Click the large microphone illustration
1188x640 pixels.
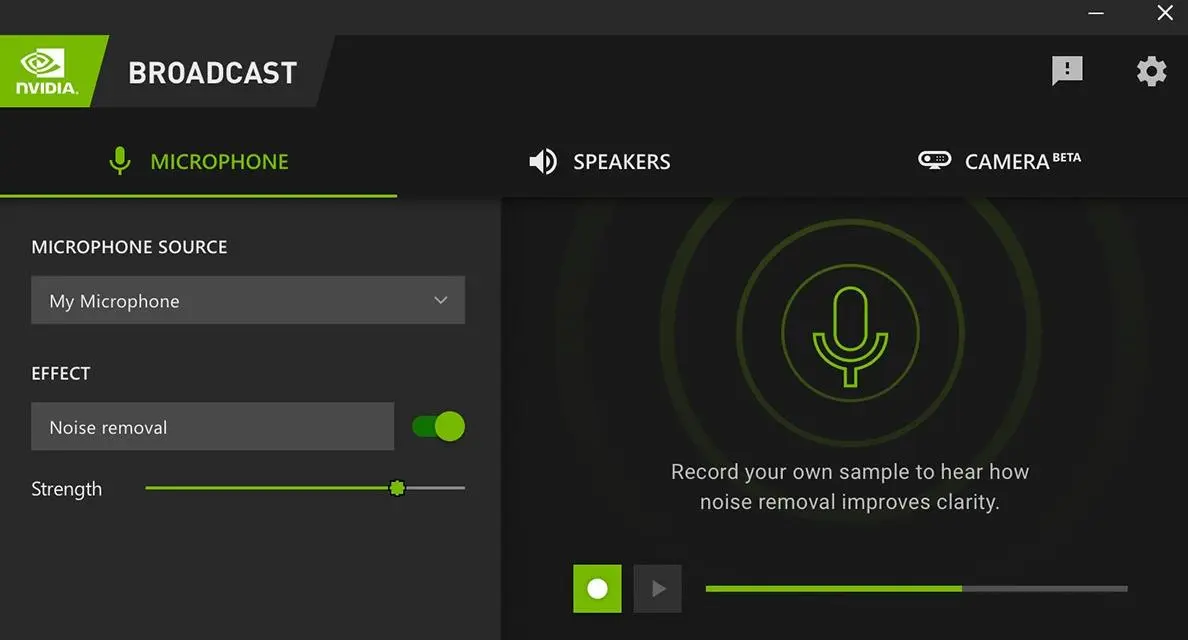tap(850, 336)
